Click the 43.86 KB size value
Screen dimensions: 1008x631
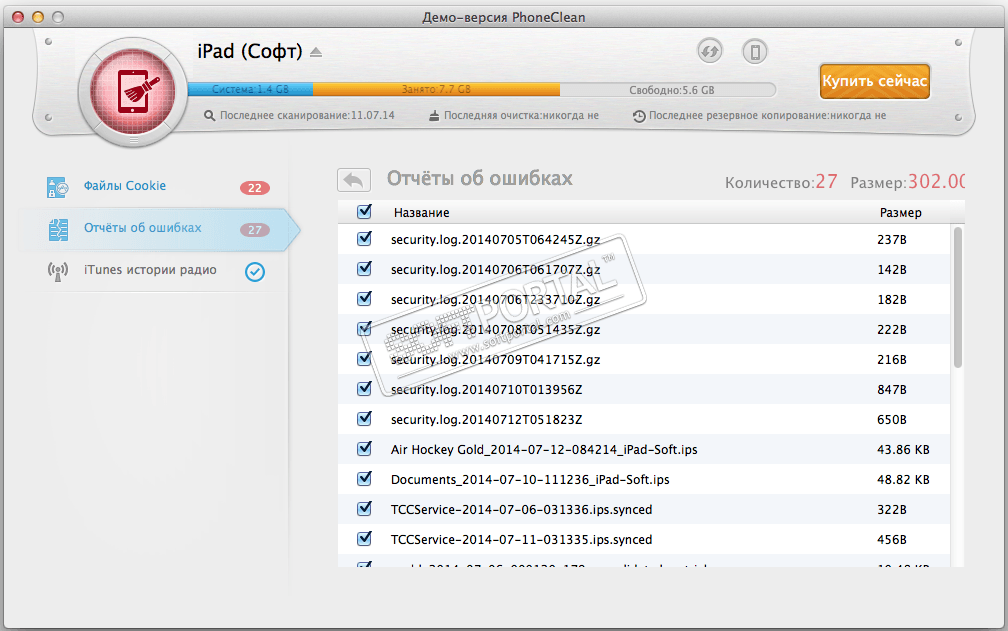pyautogui.click(x=903, y=450)
